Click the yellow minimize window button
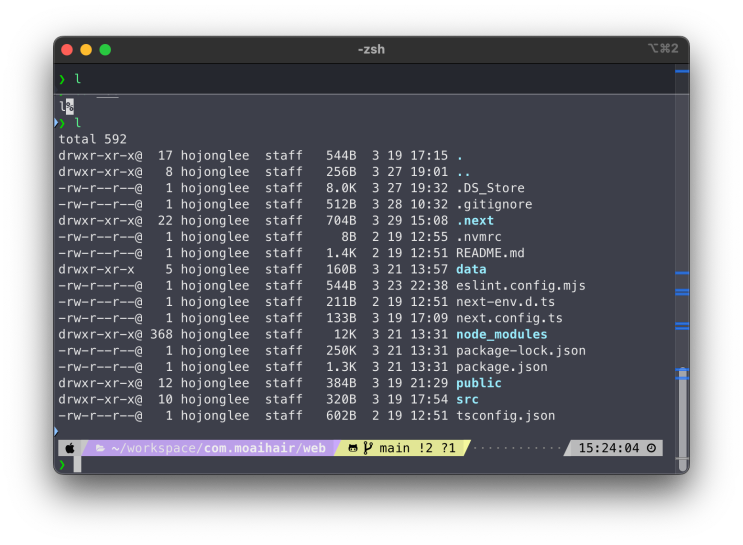Screen dimensions: 743x545 (x=86, y=50)
